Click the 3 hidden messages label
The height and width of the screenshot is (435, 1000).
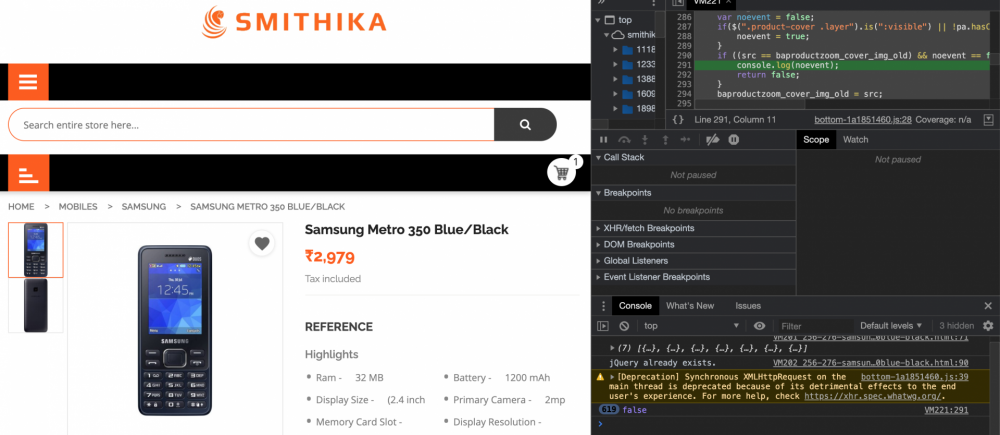957,326
